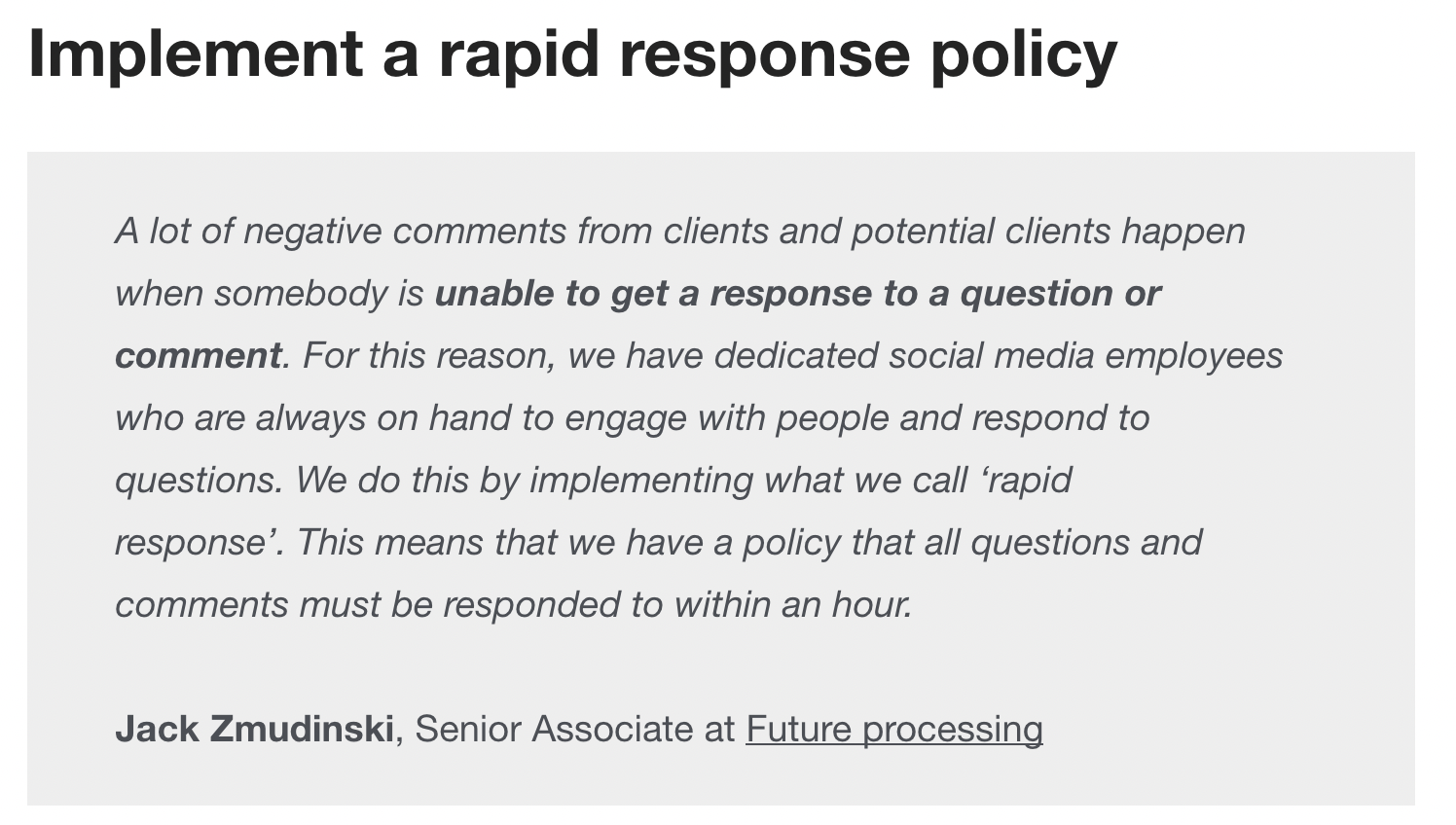
Task: Click the text Senior Associate at
Action: [574, 729]
